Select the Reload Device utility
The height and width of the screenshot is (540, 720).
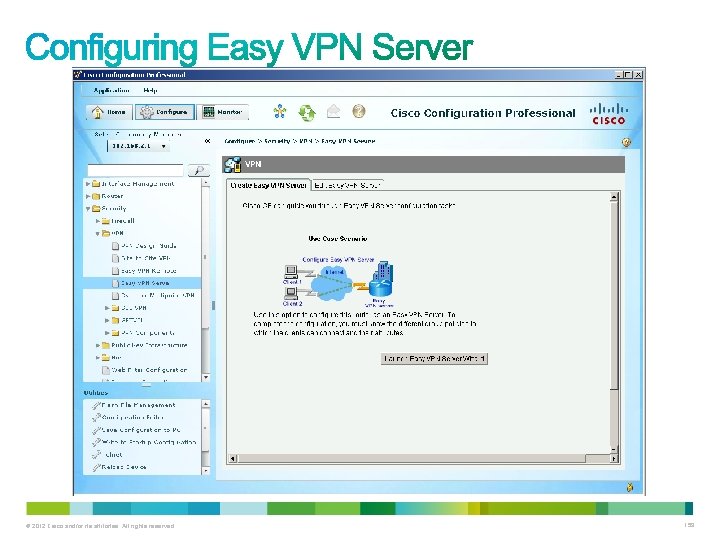point(119,467)
